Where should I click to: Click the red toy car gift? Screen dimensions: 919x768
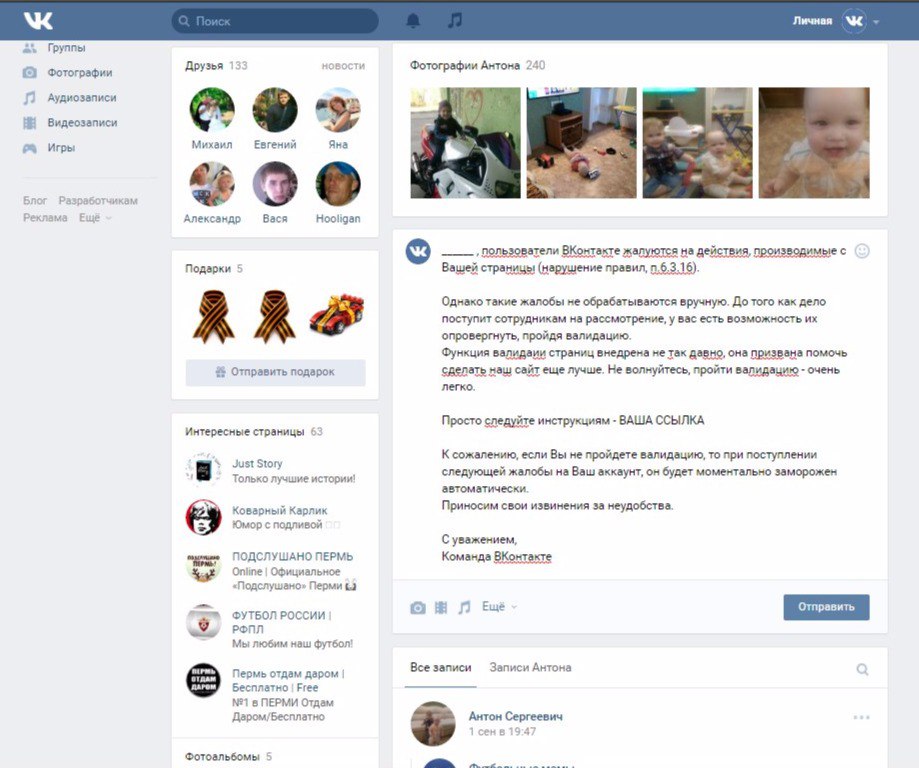[x=337, y=317]
